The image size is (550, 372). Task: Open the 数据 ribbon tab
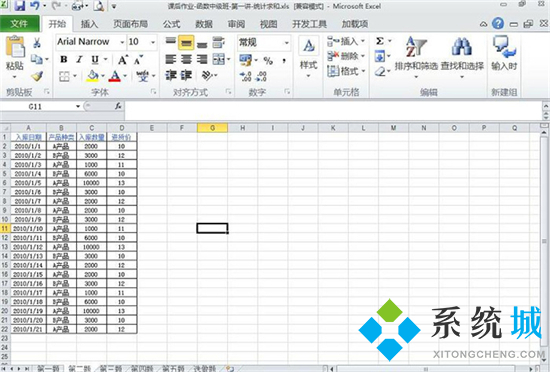click(204, 24)
